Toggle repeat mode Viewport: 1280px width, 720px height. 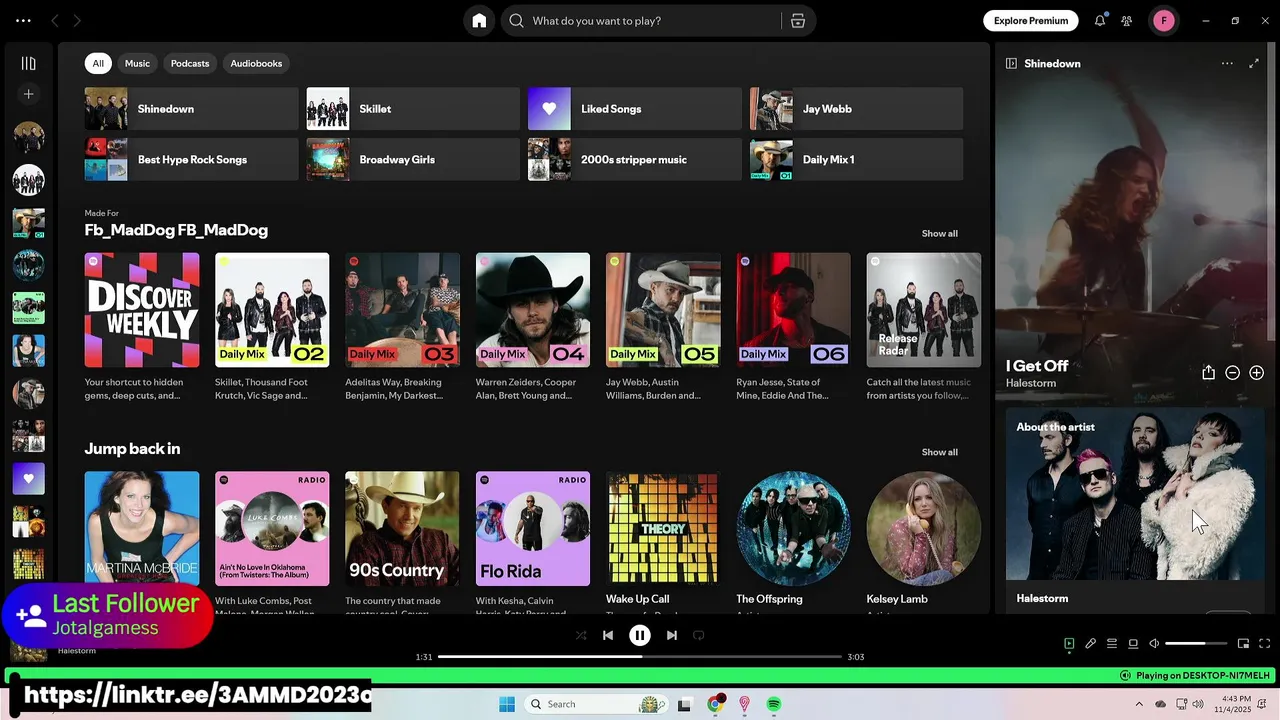[x=699, y=635]
